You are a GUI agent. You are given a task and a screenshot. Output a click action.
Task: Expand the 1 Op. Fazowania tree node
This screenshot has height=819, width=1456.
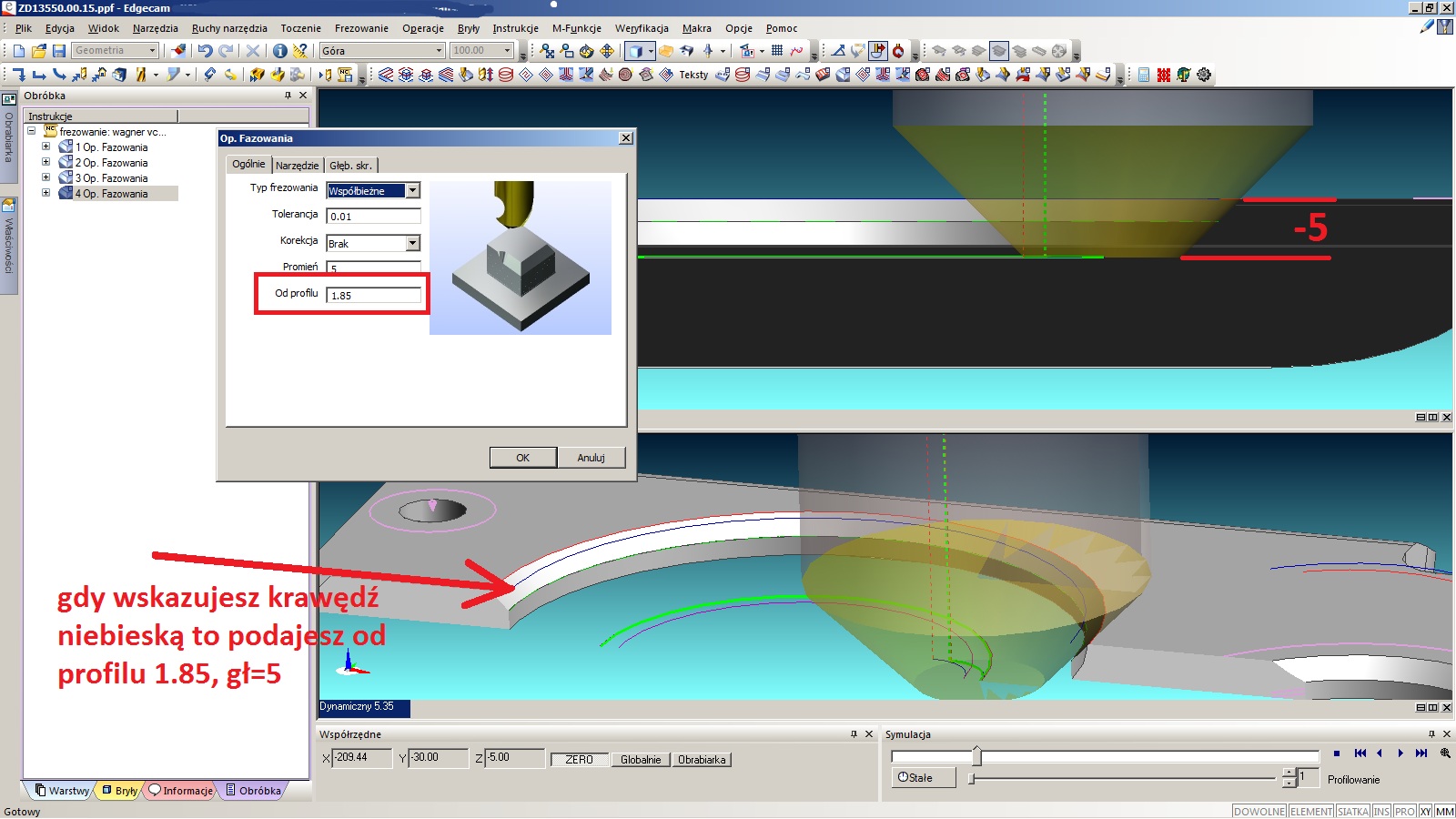(45, 147)
